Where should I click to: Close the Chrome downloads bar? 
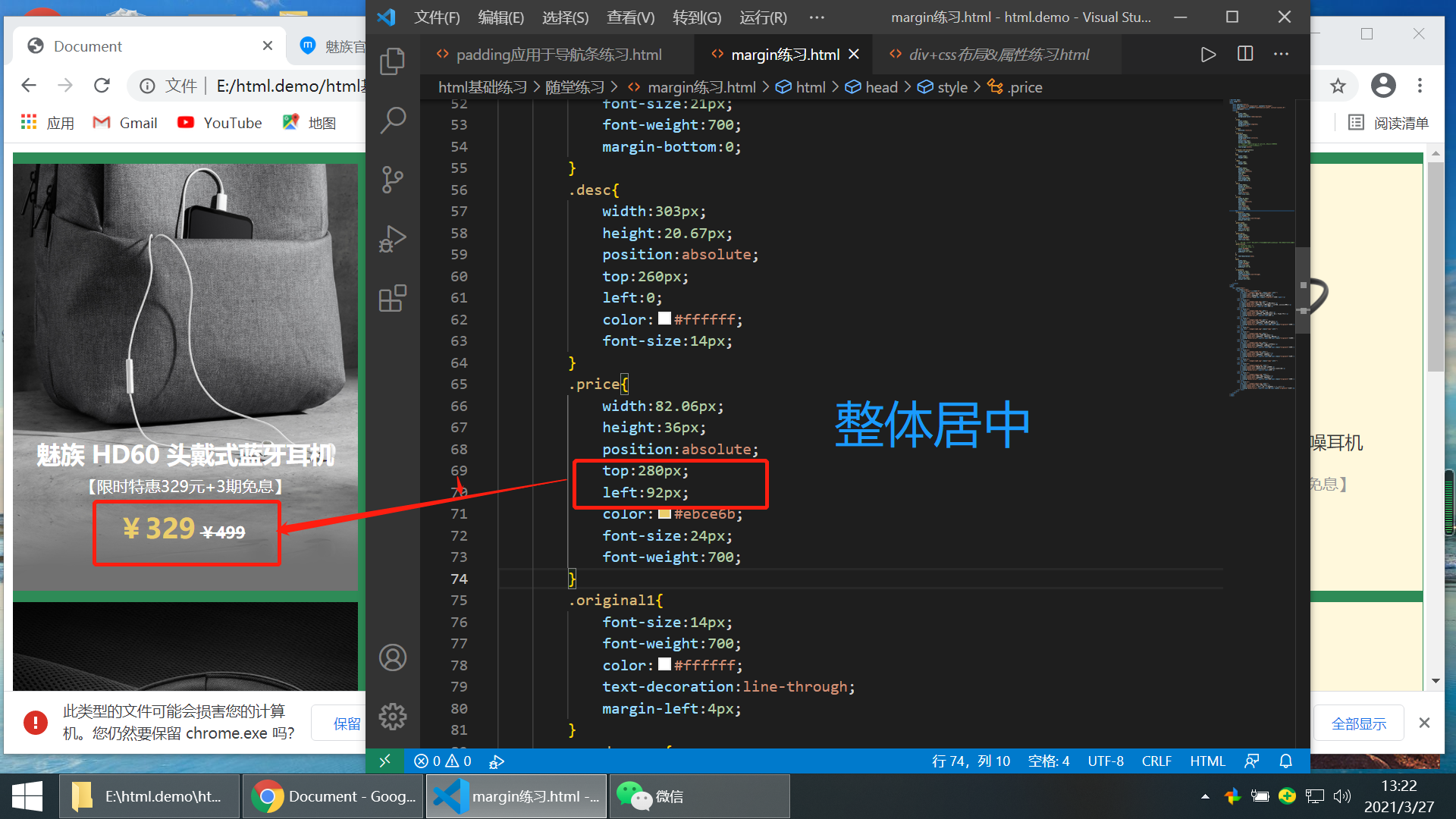(1424, 723)
